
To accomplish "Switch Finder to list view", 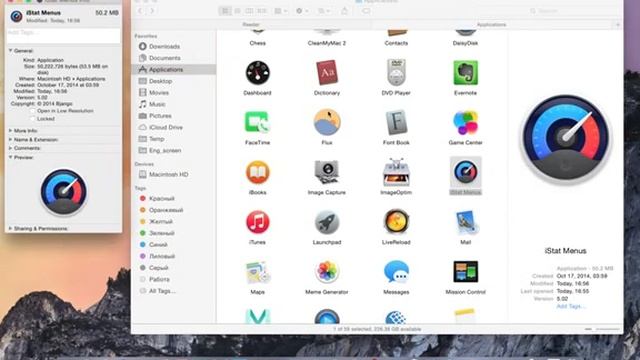I will pyautogui.click(x=237, y=11).
